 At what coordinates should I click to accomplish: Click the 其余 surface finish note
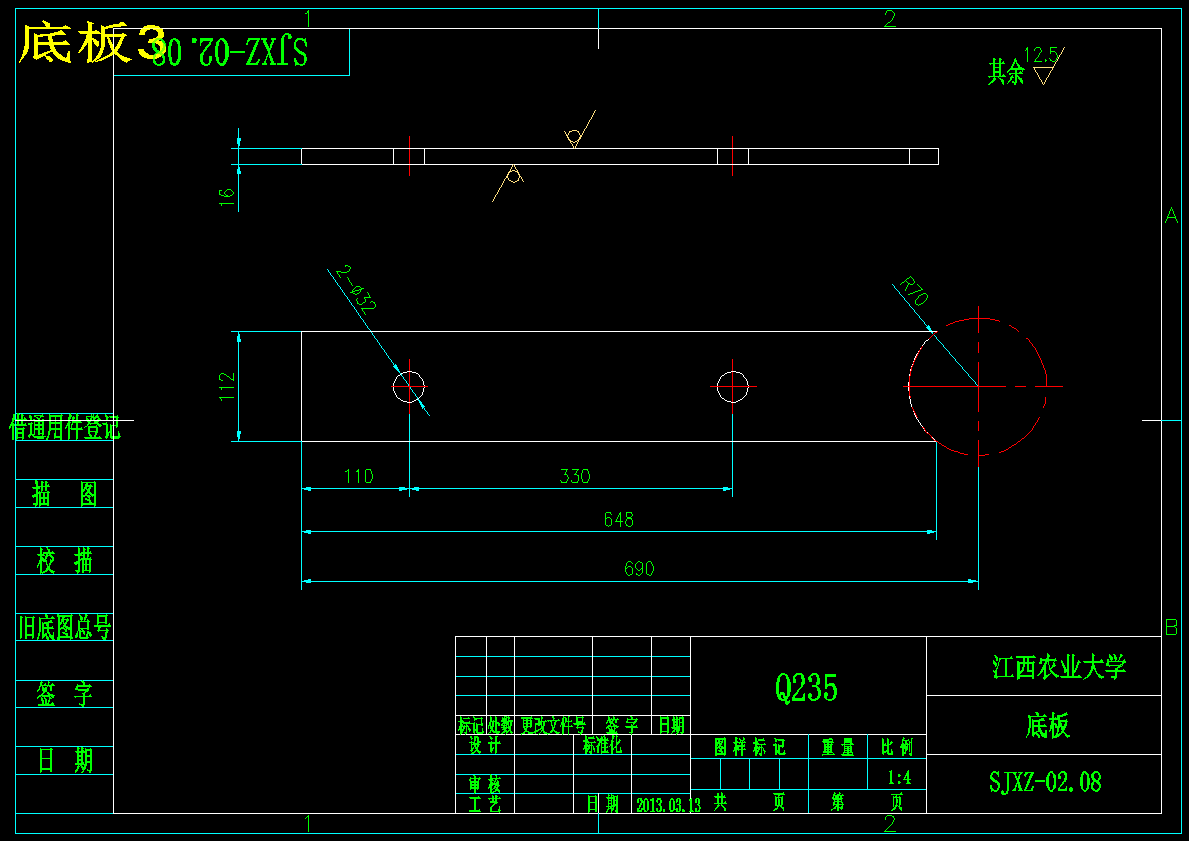coord(1005,73)
